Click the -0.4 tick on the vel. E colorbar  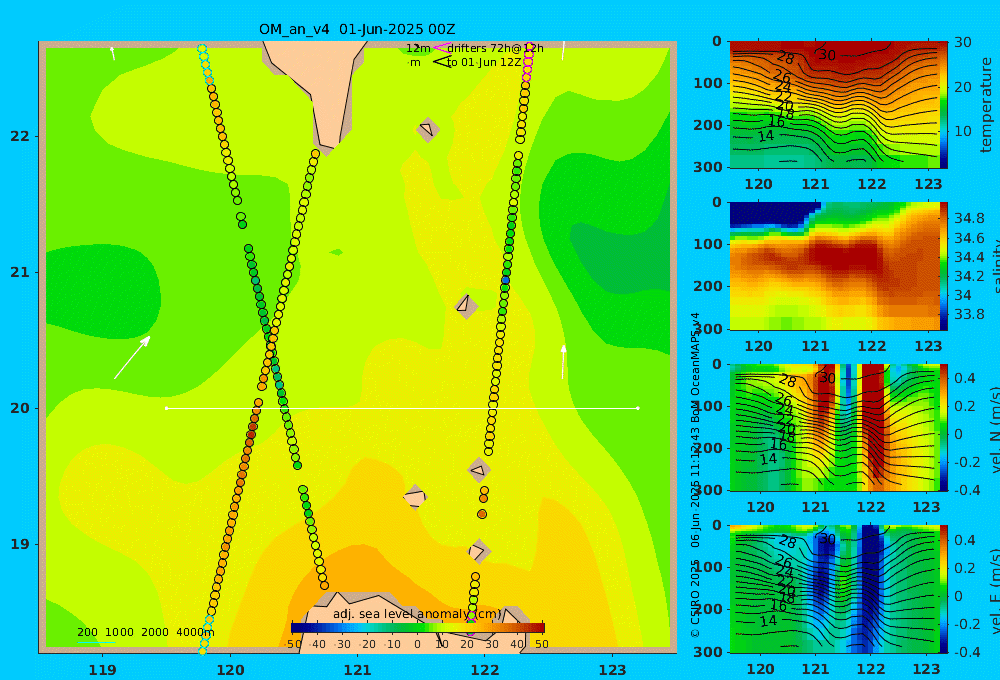click(x=967, y=652)
